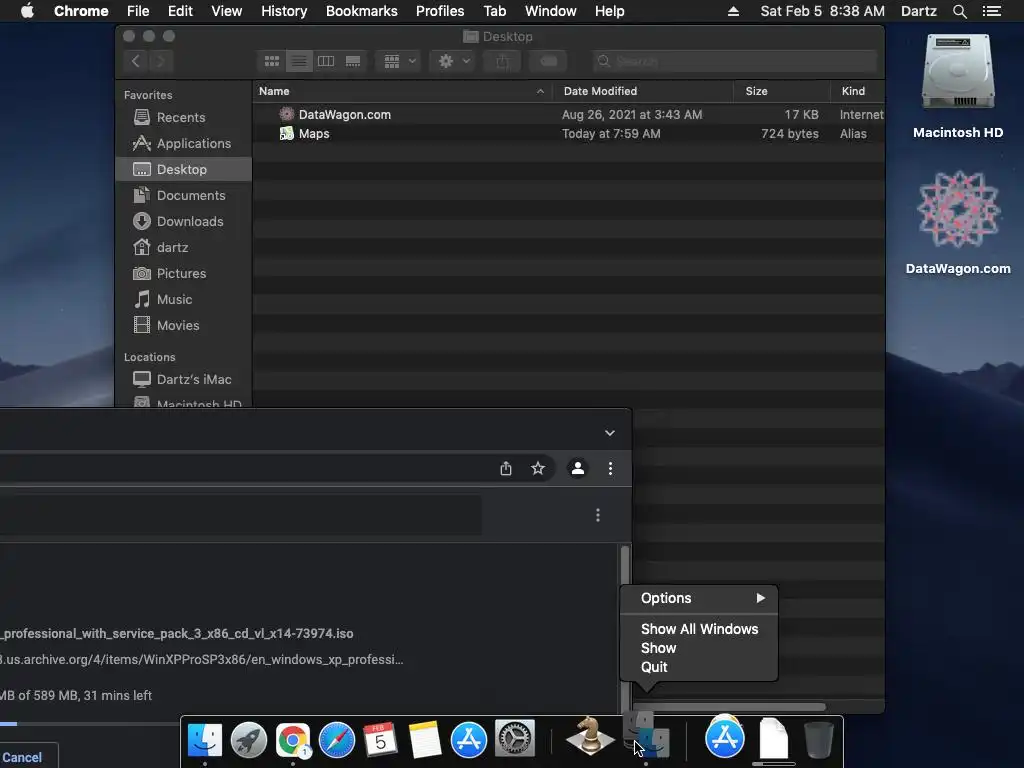Open Notes app in the Dock
The image size is (1024, 768).
point(424,740)
